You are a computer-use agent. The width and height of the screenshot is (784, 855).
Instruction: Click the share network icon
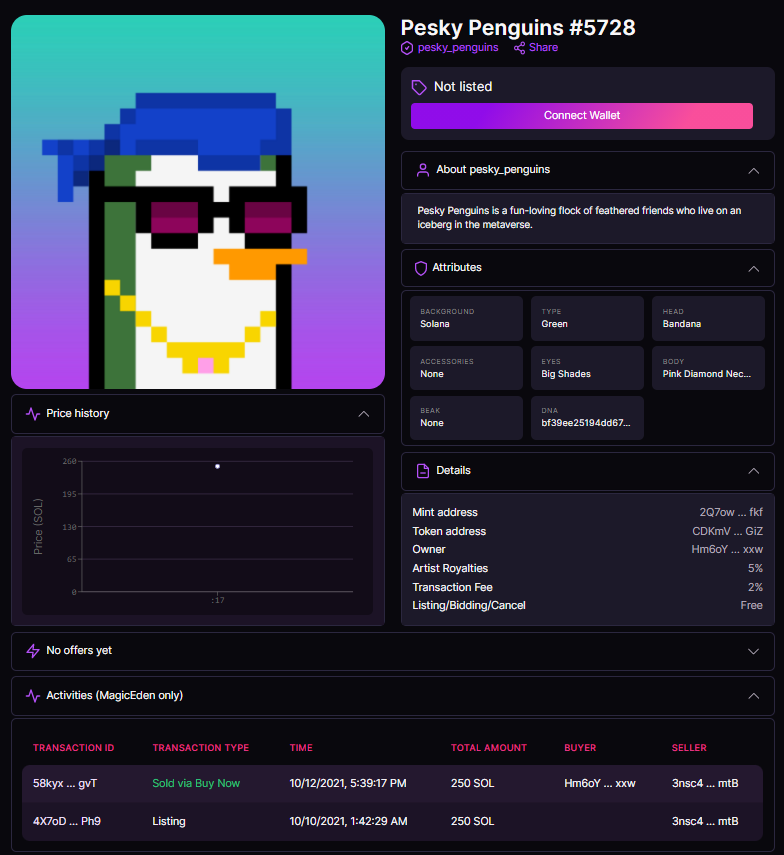coord(520,48)
